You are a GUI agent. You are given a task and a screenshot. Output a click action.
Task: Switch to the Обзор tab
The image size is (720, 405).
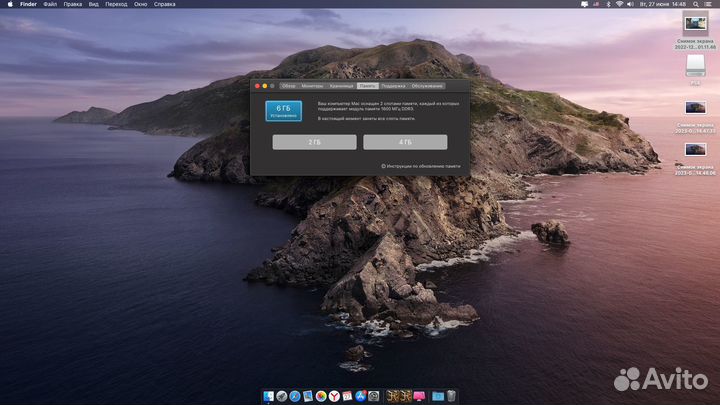(x=288, y=86)
